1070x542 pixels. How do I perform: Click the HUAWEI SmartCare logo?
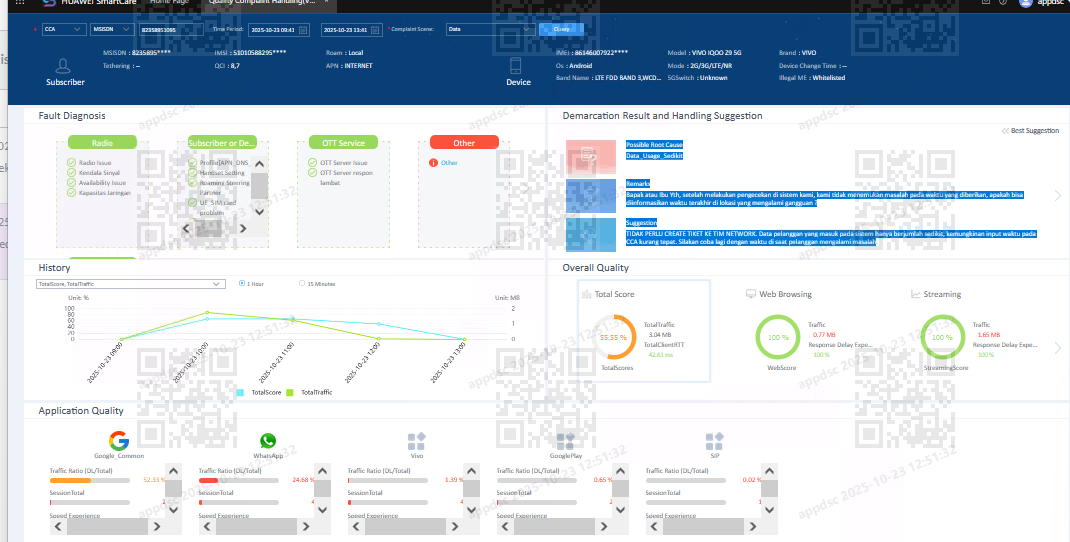tap(48, 3)
